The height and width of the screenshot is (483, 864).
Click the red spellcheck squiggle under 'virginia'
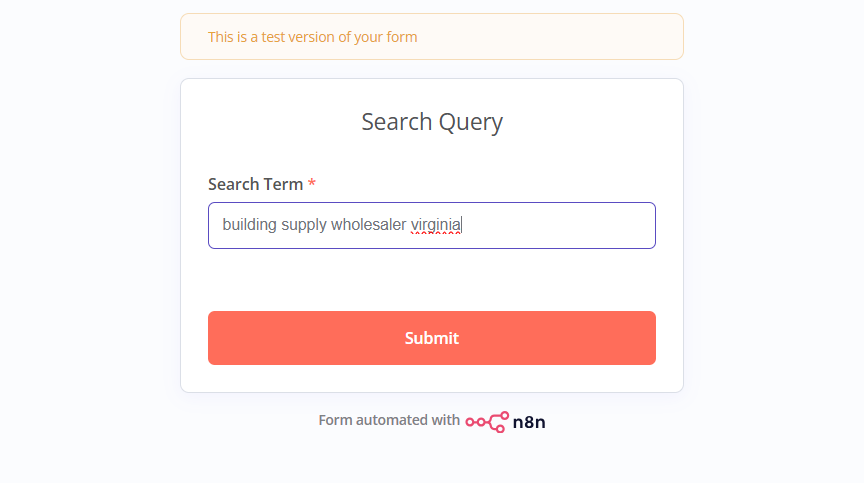coord(435,234)
